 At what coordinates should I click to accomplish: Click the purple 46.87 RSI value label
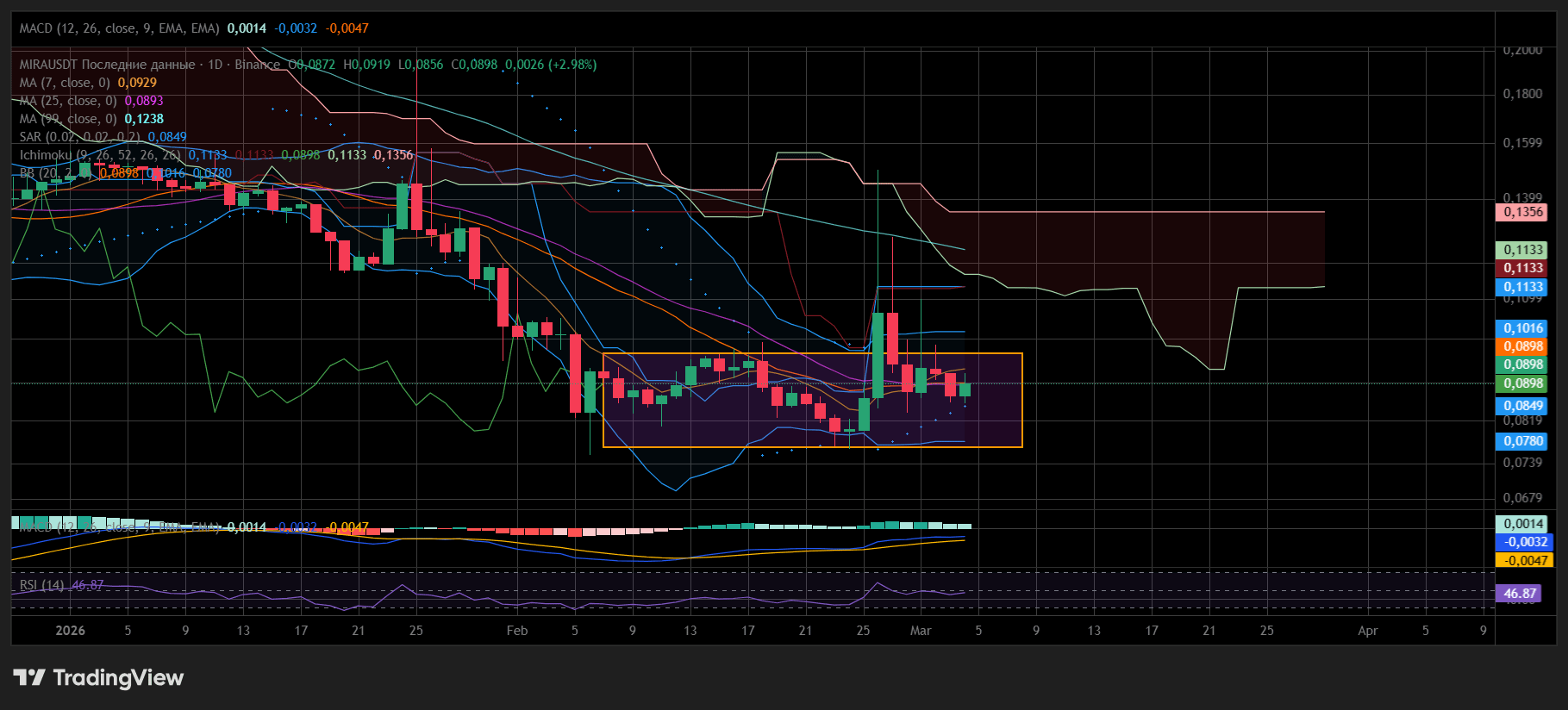(1520, 594)
